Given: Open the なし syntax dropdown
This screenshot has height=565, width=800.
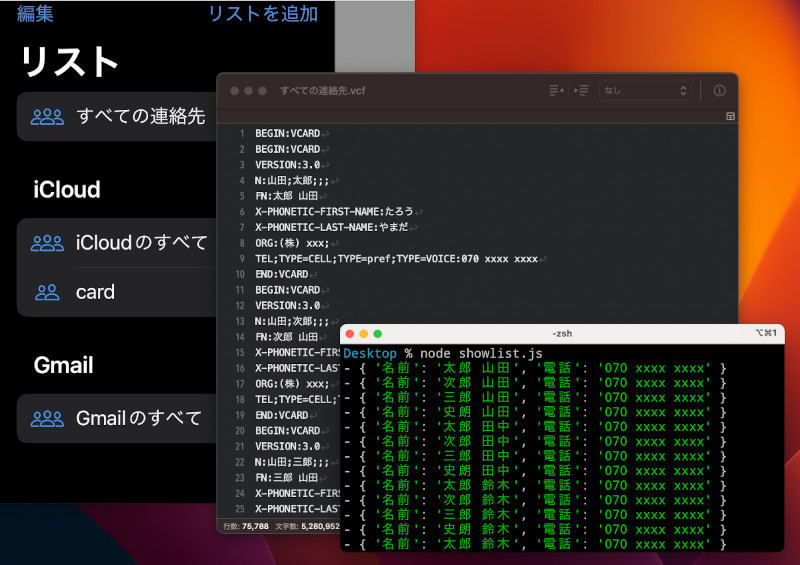Looking at the screenshot, I should click(645, 91).
